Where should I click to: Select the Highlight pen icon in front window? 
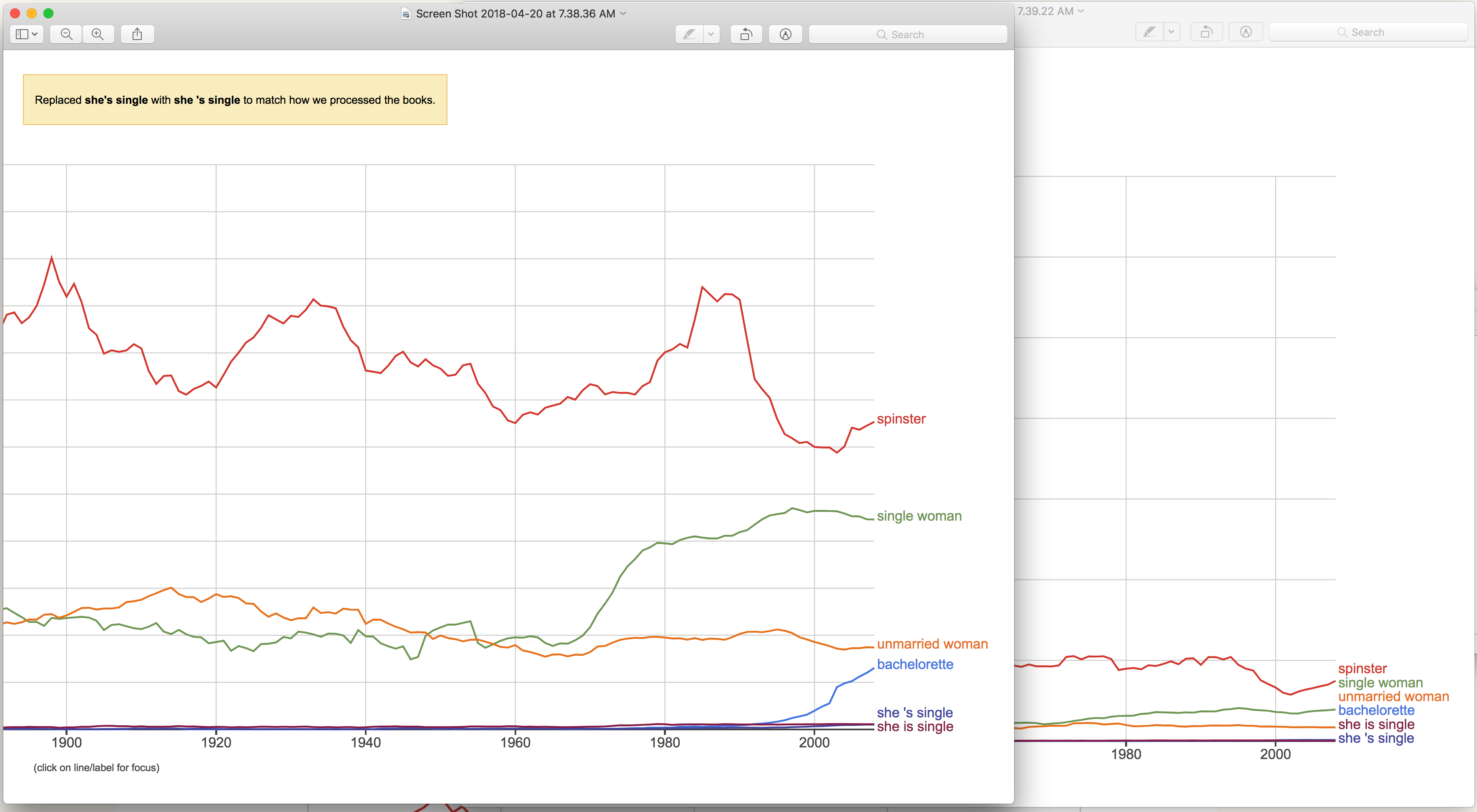coord(689,34)
